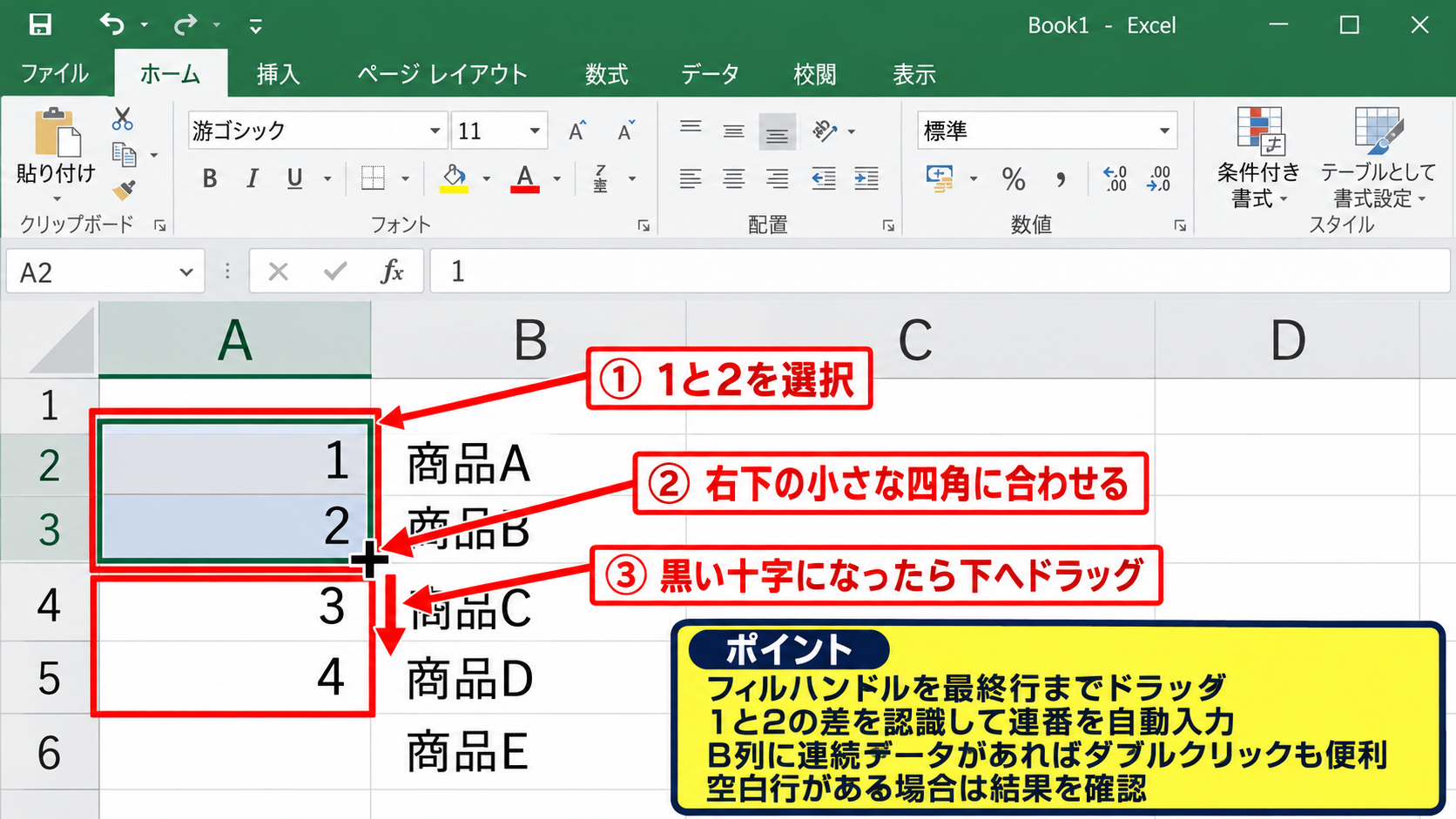
Task: Open the Name Box A2 dropdown
Action: point(186,272)
